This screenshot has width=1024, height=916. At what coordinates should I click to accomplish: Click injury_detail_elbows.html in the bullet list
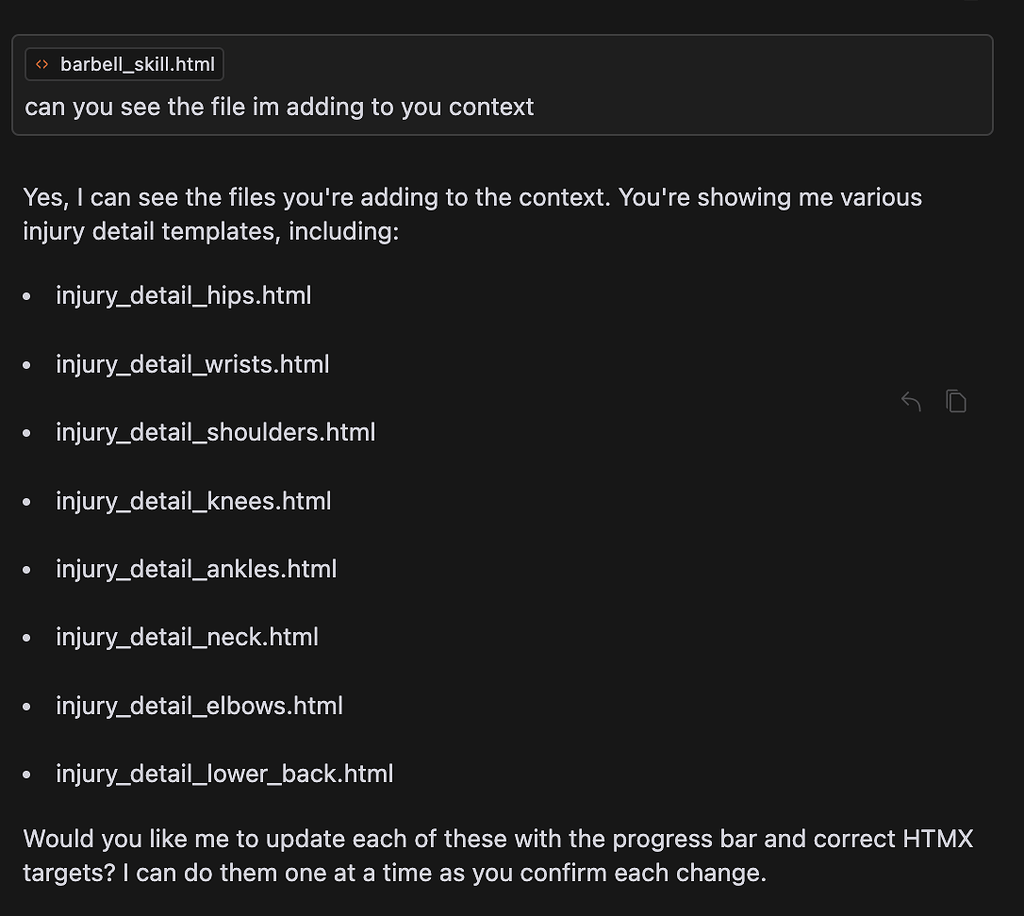click(x=199, y=705)
